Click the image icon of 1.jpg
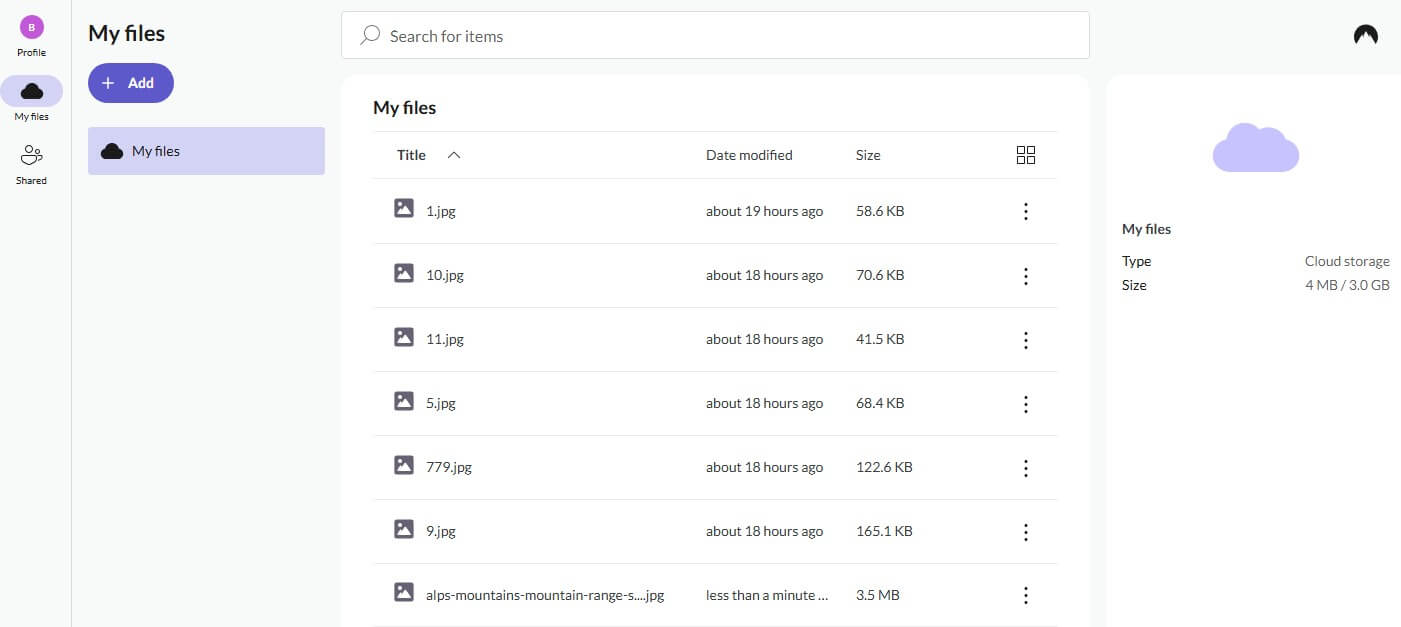This screenshot has width=1401, height=627. 404,209
